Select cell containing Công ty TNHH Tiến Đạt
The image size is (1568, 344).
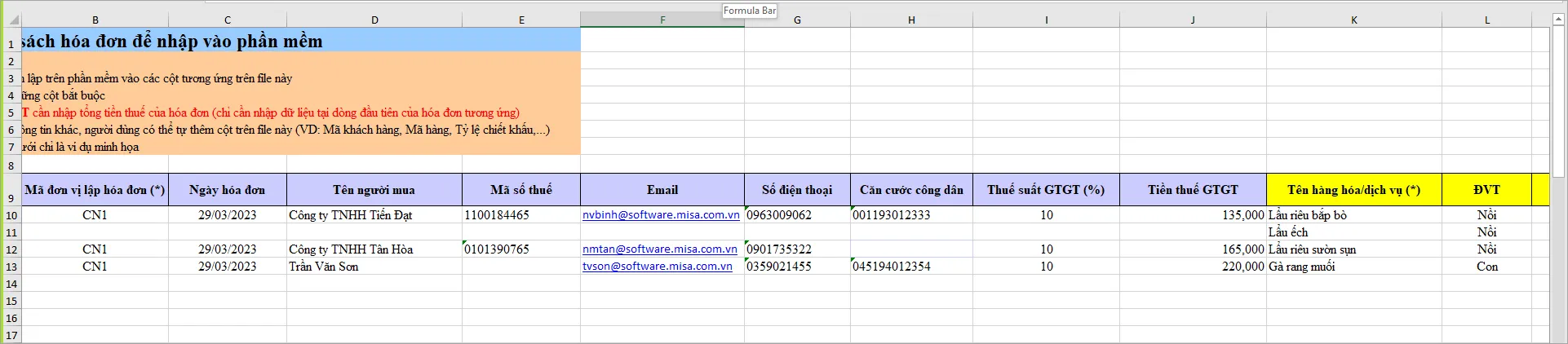click(351, 215)
